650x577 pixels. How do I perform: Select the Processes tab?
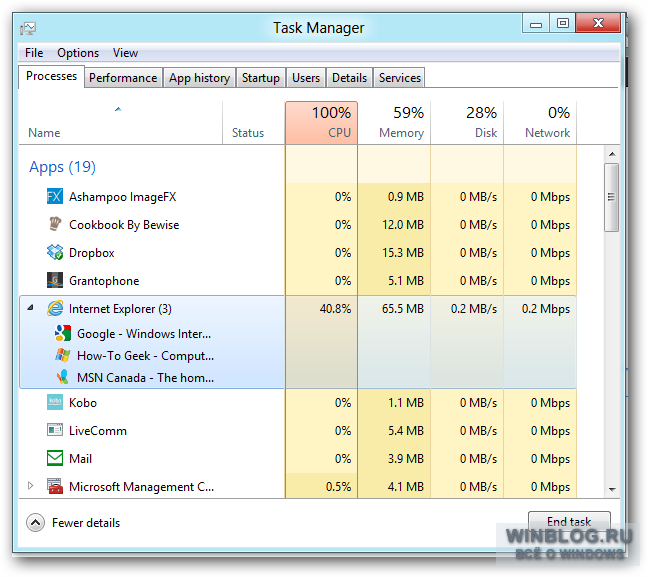[51, 76]
